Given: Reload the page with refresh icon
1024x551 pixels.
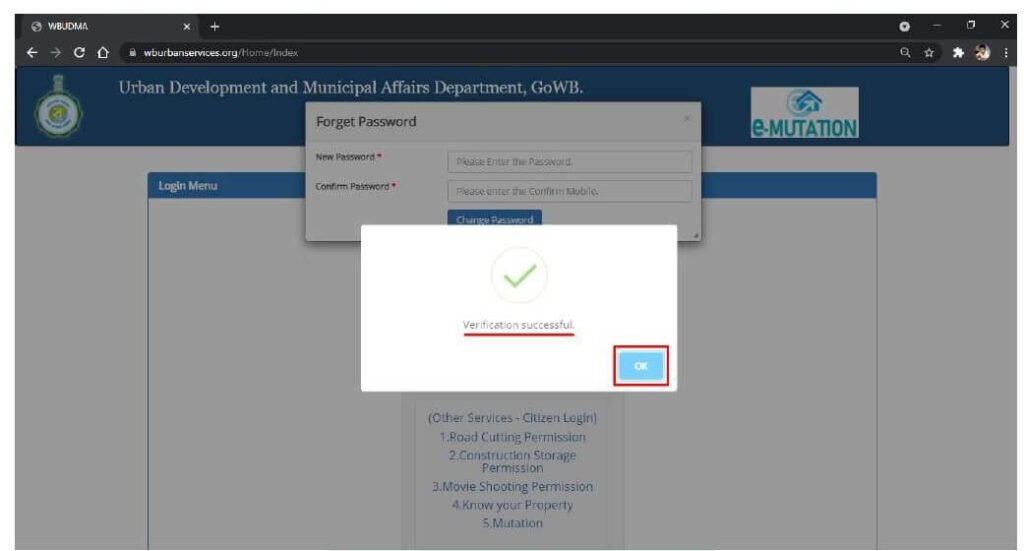Looking at the screenshot, I should [79, 53].
